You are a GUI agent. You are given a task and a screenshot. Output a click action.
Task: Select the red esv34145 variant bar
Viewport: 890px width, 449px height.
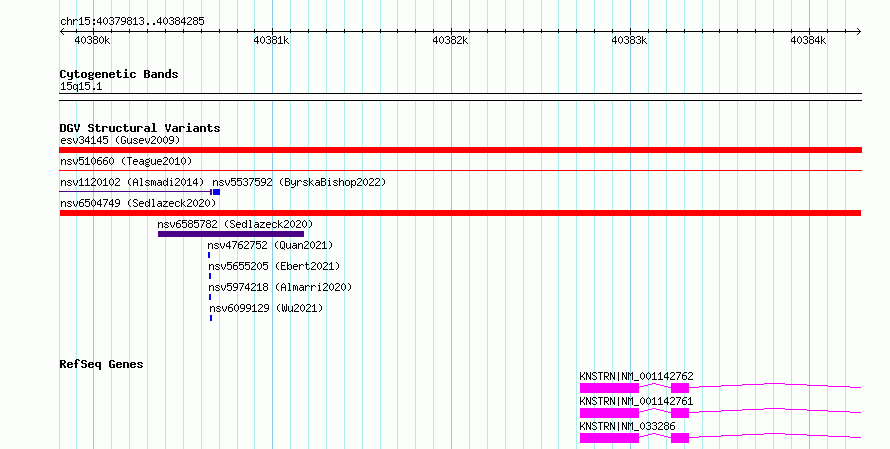460,150
